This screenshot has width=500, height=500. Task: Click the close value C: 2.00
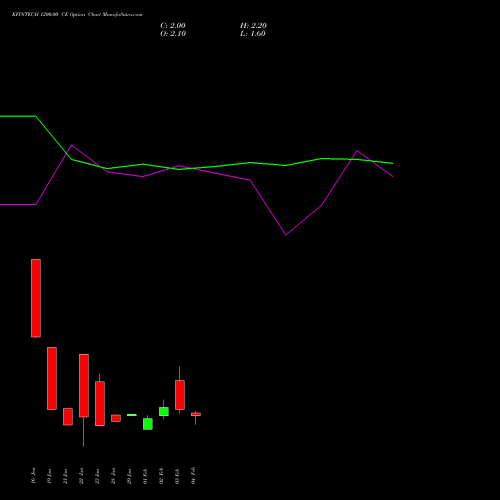173,26
